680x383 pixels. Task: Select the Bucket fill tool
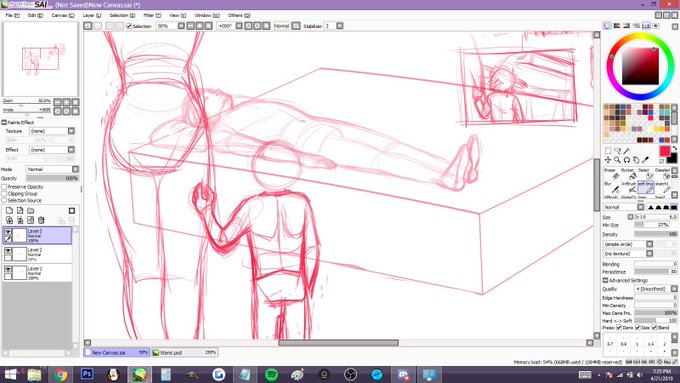[628, 174]
